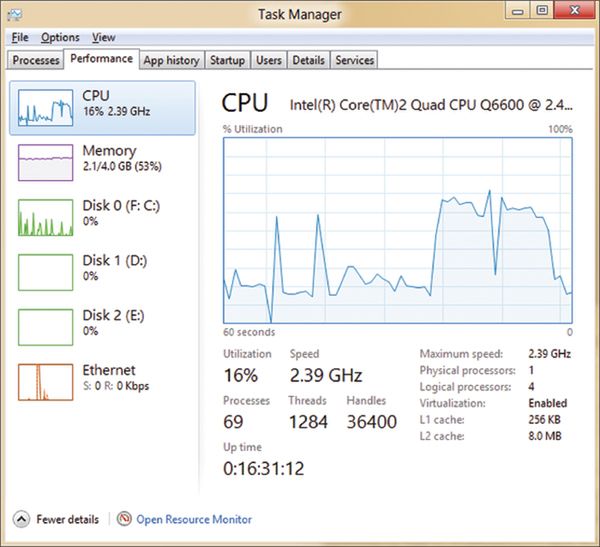
Task: Select the Disk 1 (D:) graph thumbnail
Action: click(46, 272)
